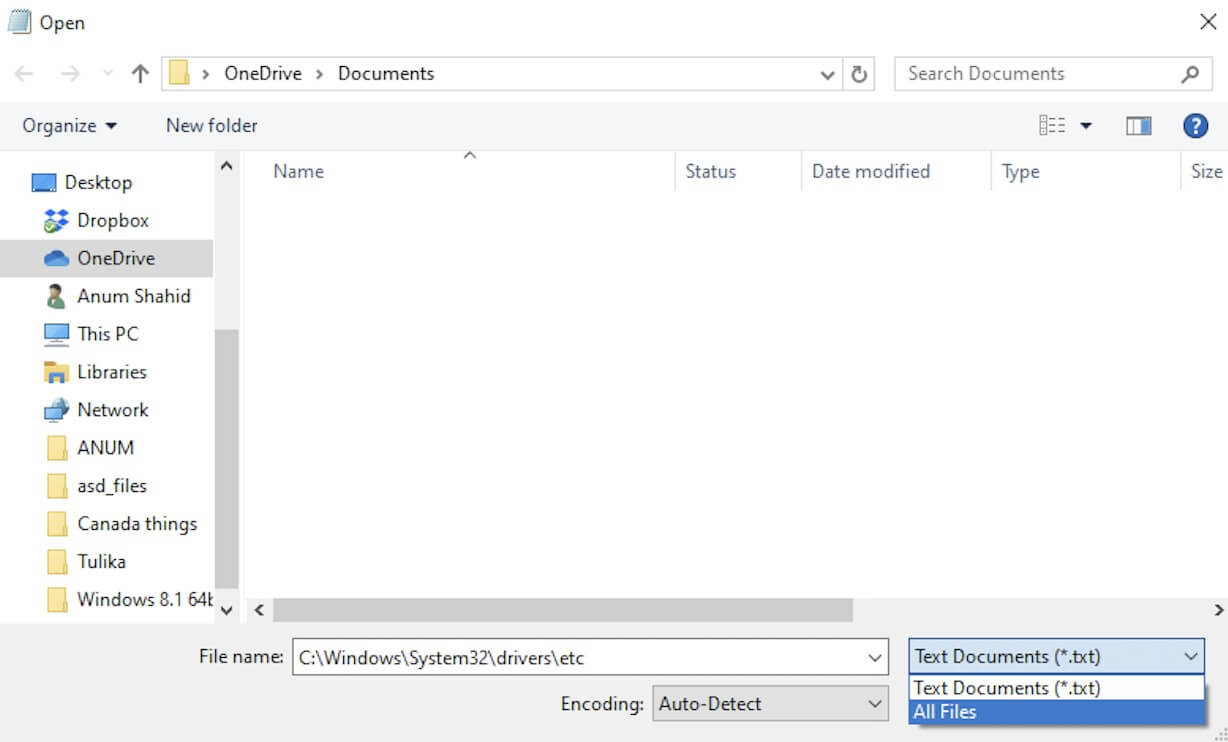Click the change view layout icon
The height and width of the screenshot is (742, 1228).
pos(1052,125)
